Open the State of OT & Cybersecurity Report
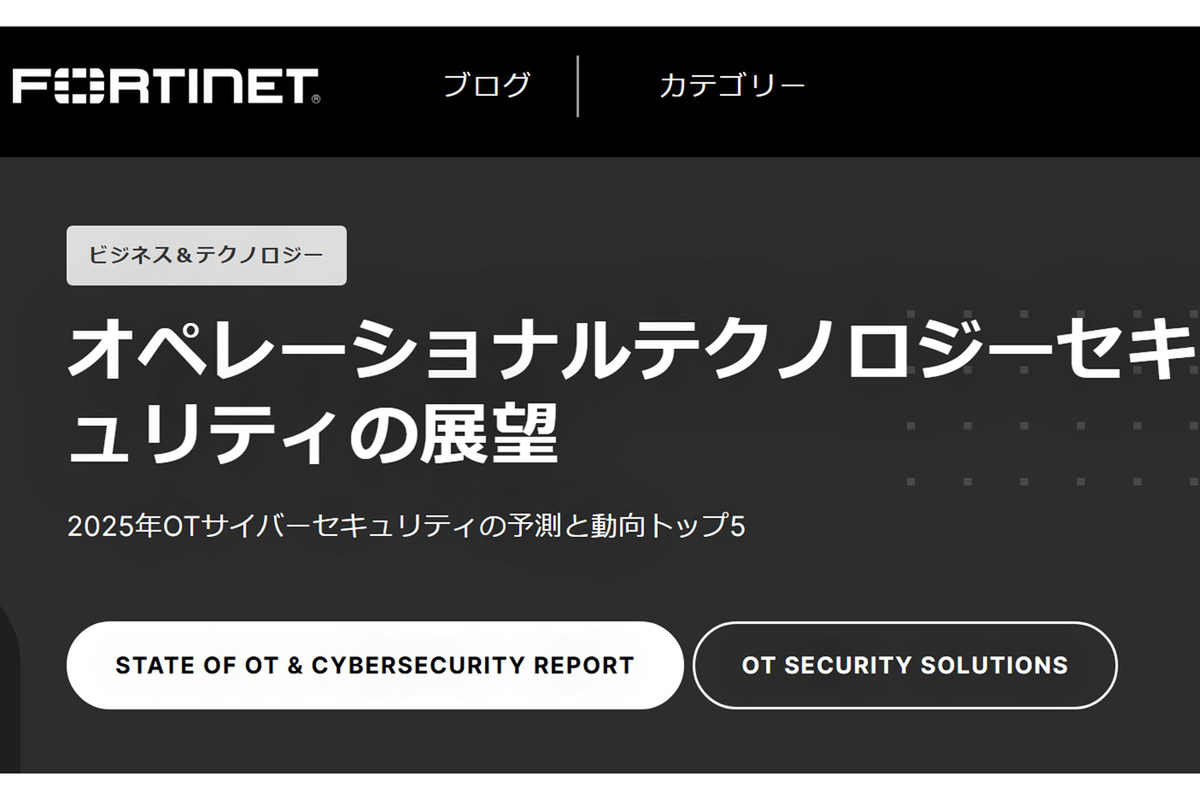 pyautogui.click(x=374, y=665)
